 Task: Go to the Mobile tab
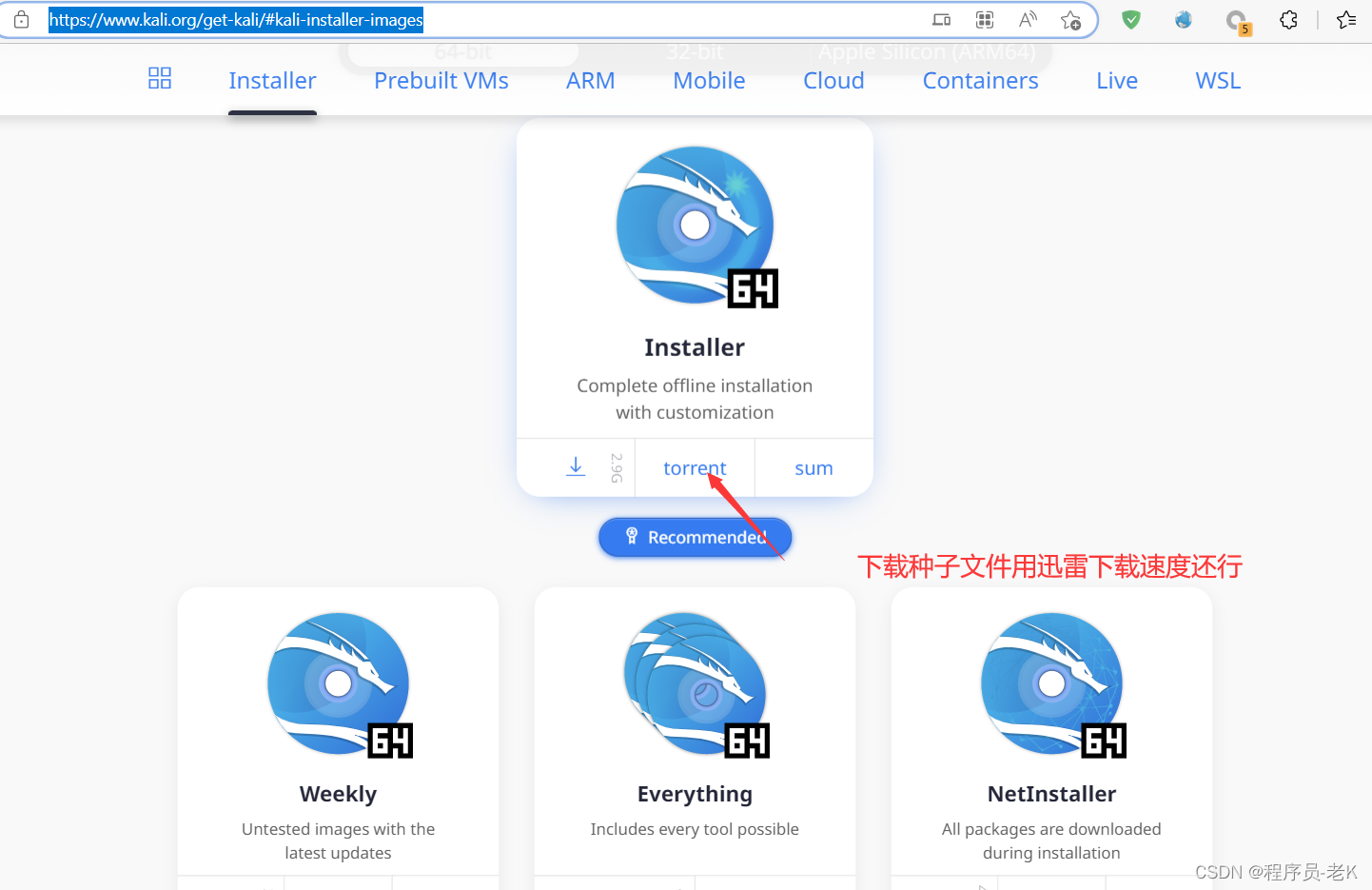click(x=709, y=81)
